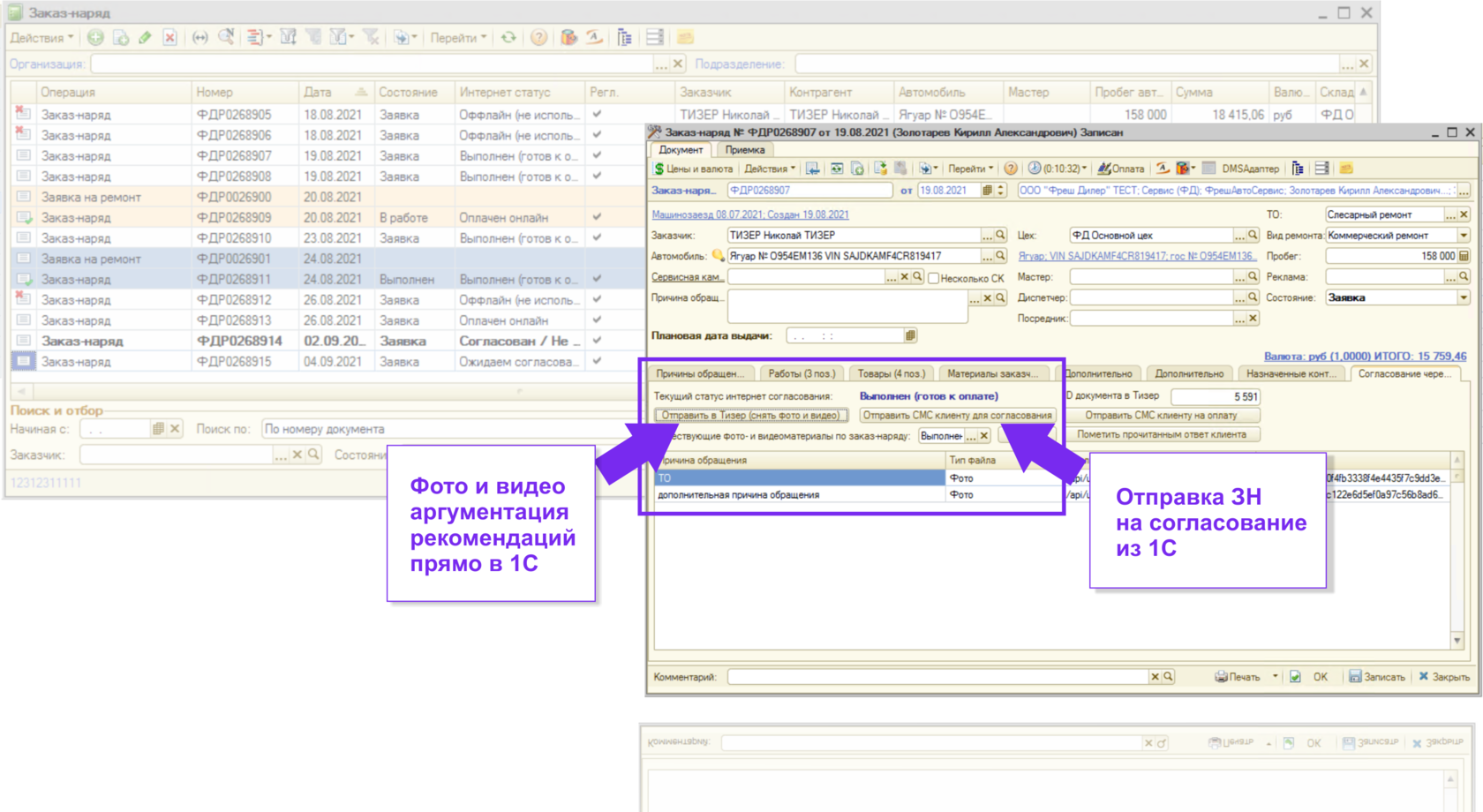
Task: Clear the Организация filter field
Action: click(x=678, y=64)
